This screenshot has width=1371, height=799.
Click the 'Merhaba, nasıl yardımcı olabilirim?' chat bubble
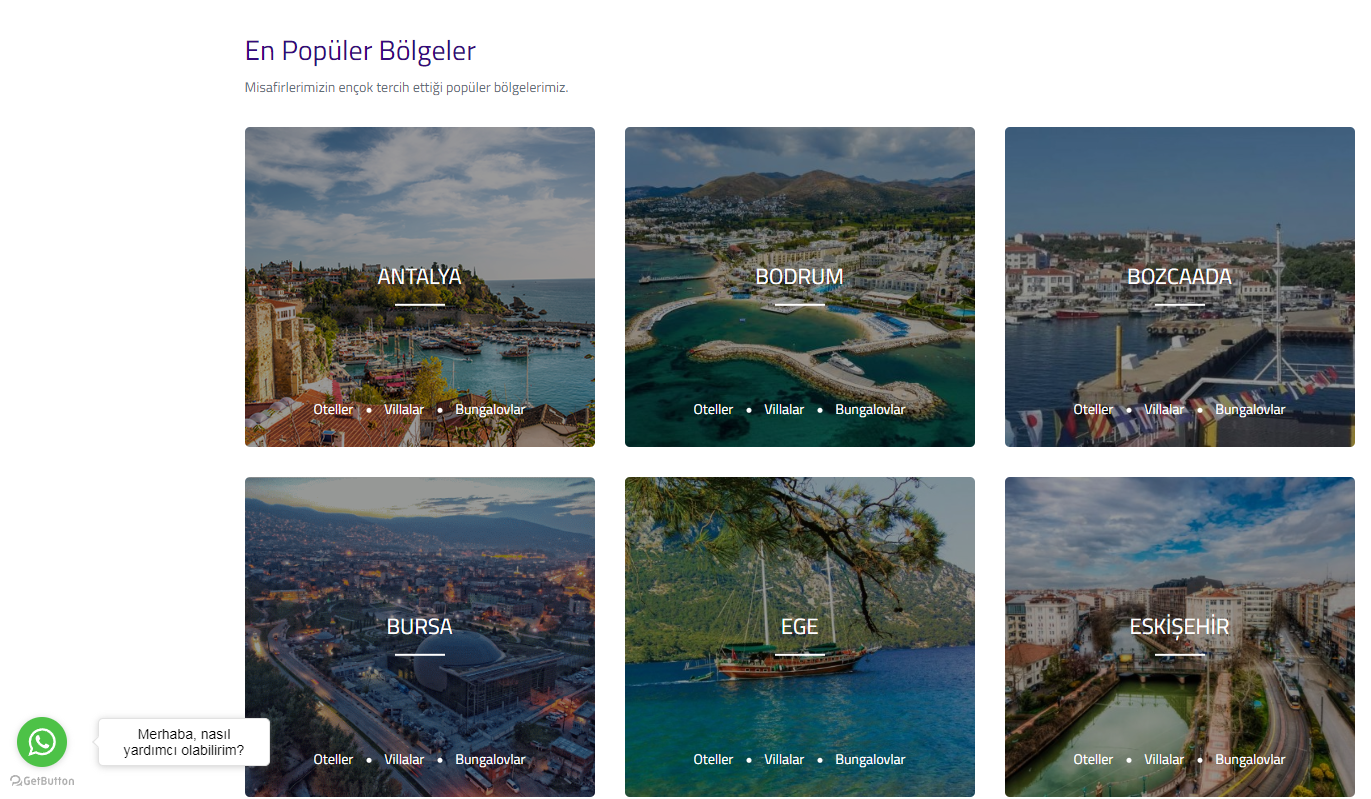(x=184, y=742)
